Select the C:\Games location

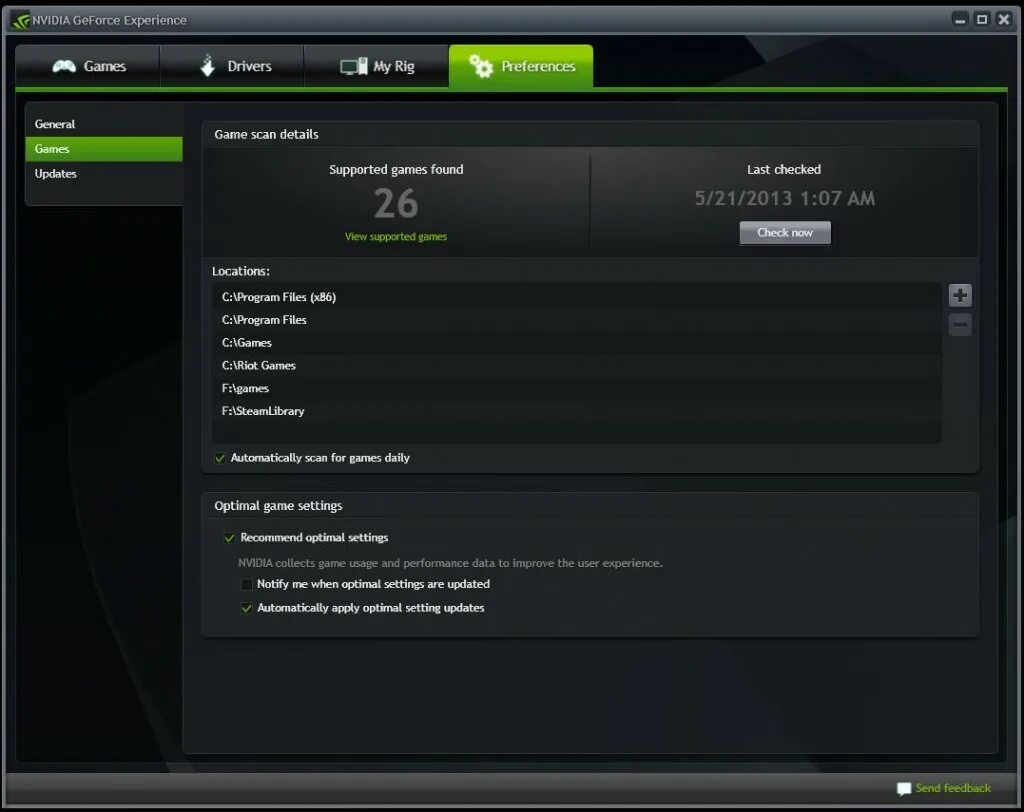pyautogui.click(x=577, y=343)
